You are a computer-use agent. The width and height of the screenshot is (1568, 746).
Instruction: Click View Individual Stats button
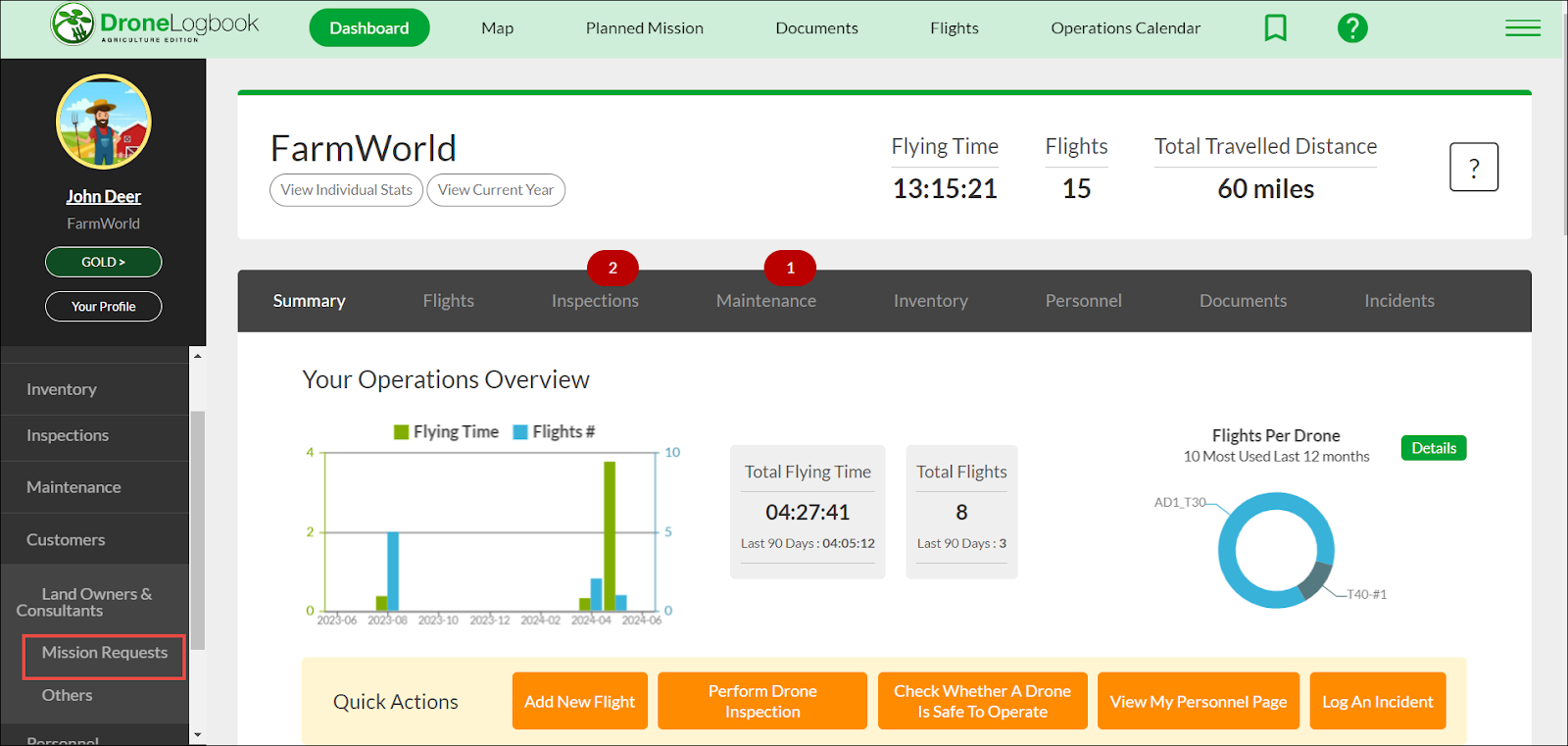point(346,190)
